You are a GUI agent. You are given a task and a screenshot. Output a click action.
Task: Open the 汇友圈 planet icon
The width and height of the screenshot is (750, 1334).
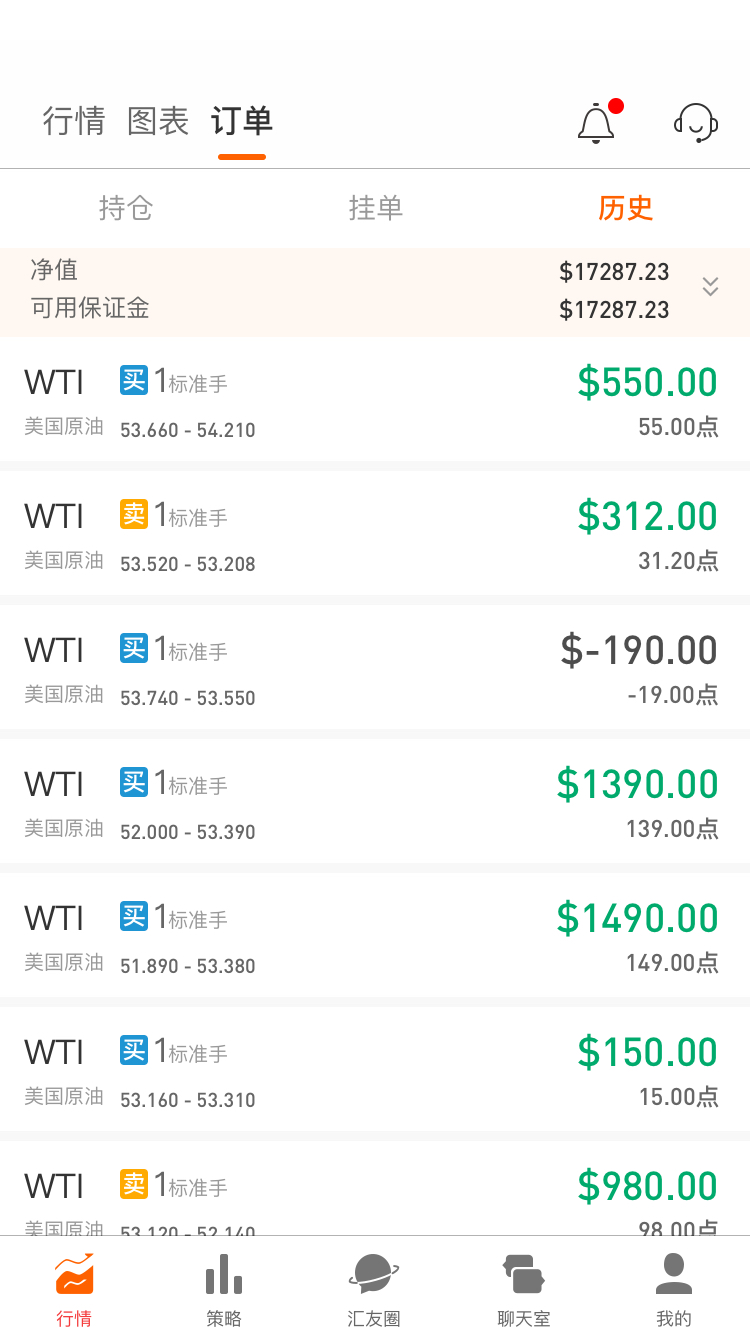[x=374, y=1275]
